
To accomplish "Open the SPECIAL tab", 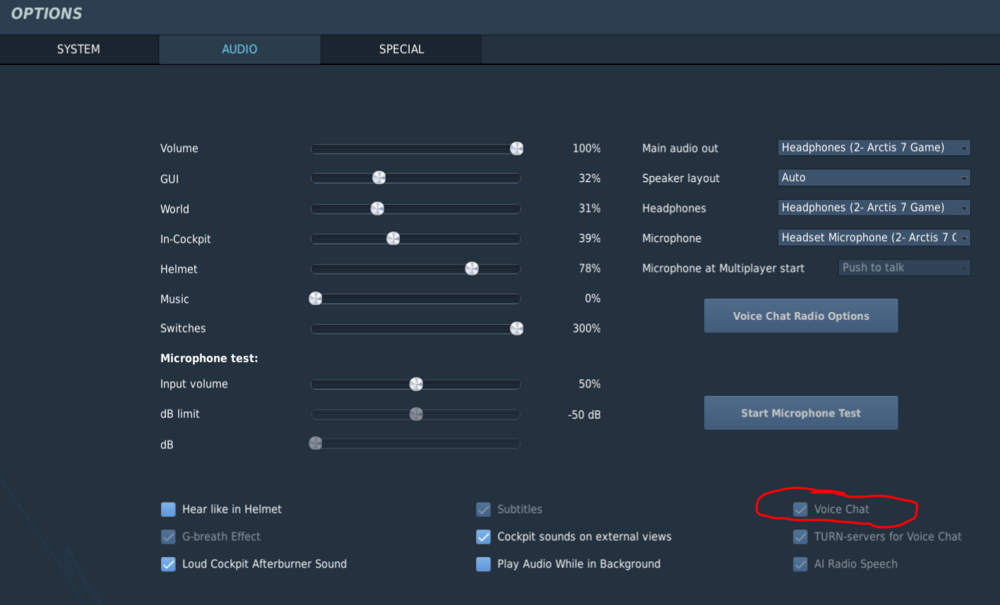I will [x=401, y=49].
